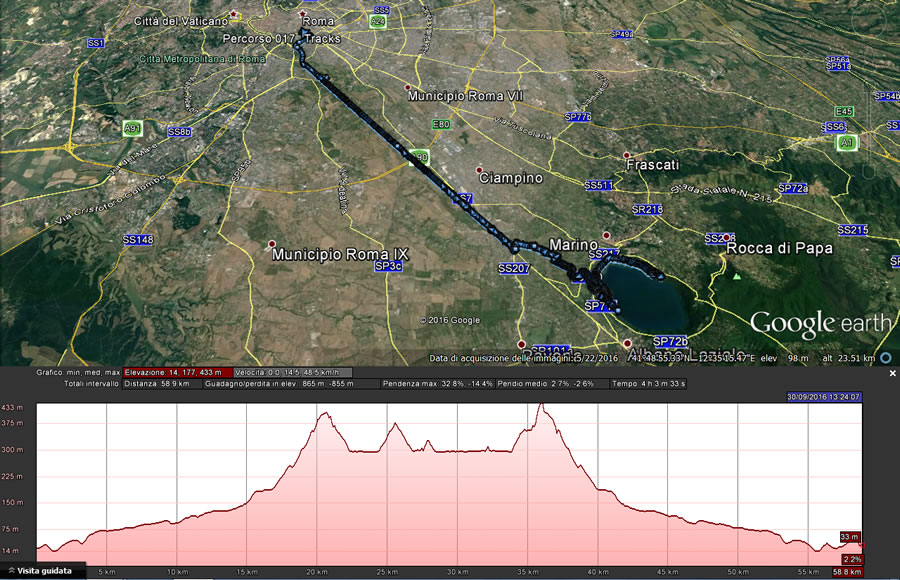900x580 pixels.
Task: Click the green mountain peak triangle icon
Action: [737, 276]
